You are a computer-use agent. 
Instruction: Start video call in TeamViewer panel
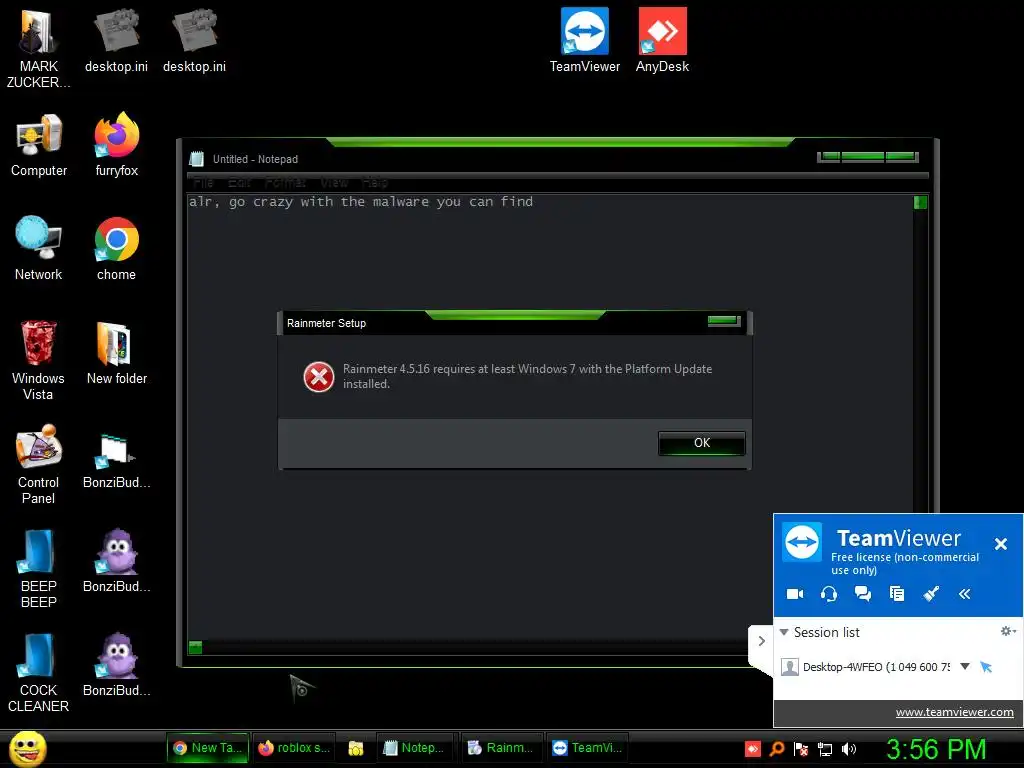coord(795,594)
